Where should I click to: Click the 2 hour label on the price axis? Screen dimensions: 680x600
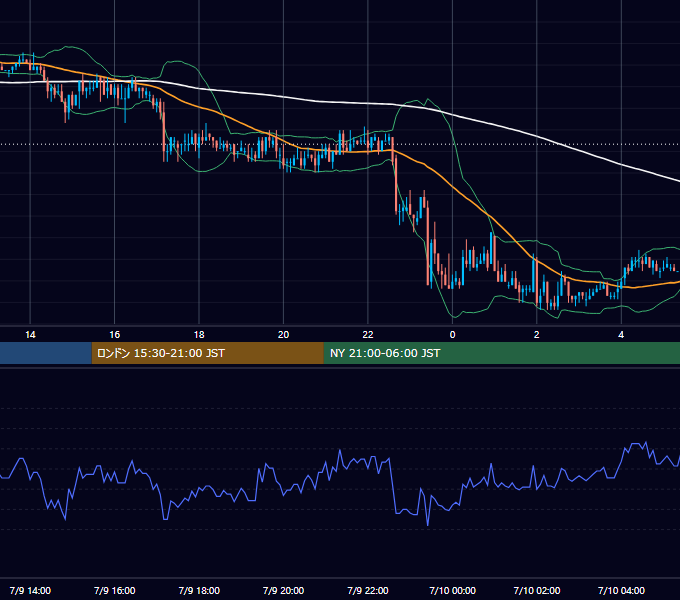(536, 335)
